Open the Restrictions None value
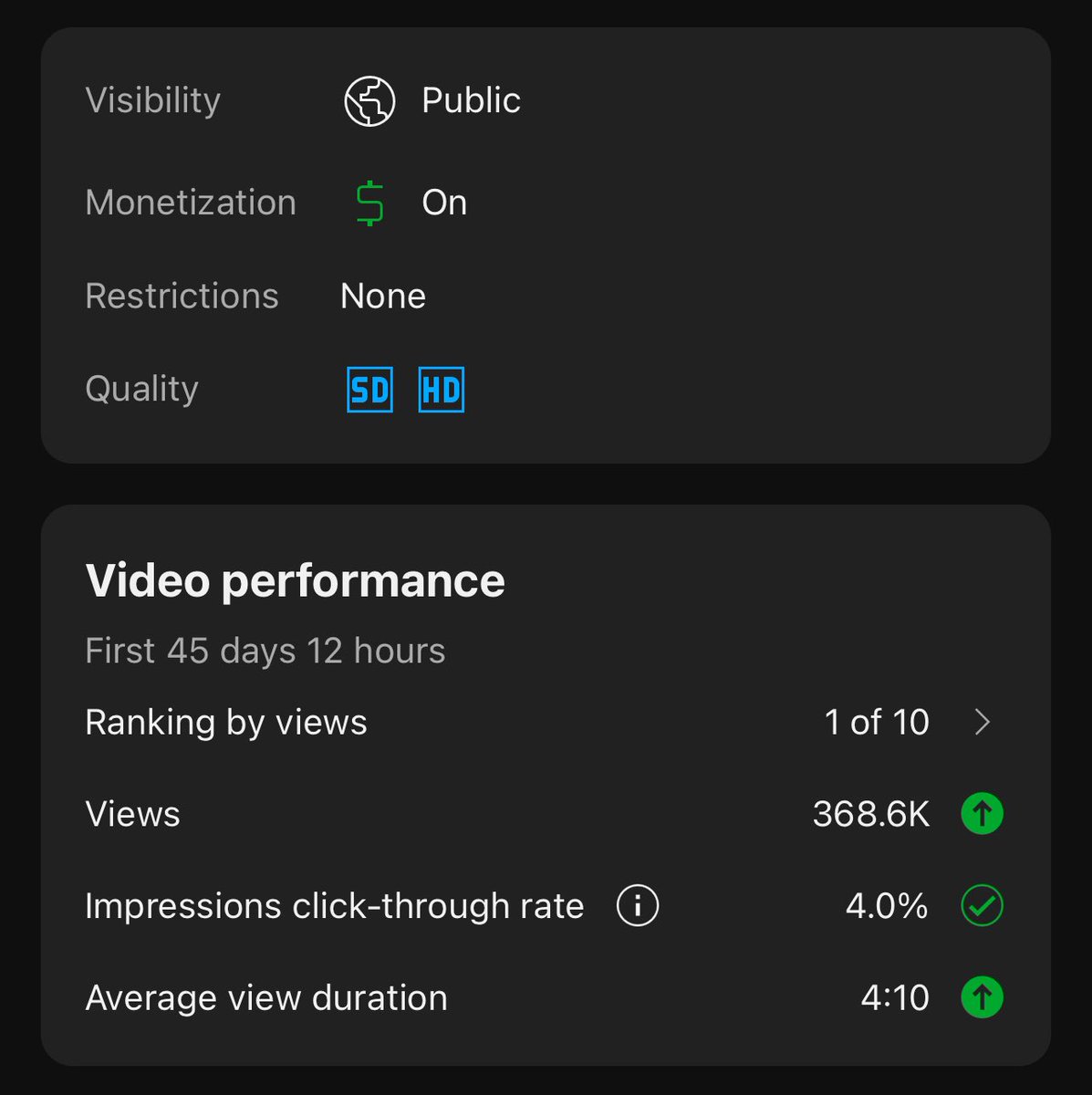Viewport: 1092px width, 1095px height. (x=383, y=296)
